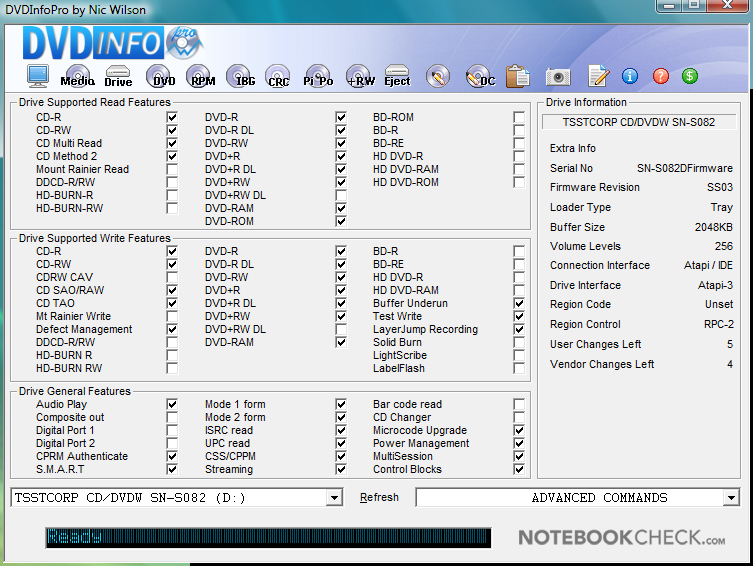The width and height of the screenshot is (753, 566).
Task: Open the notepad edit icon
Action: (x=599, y=76)
